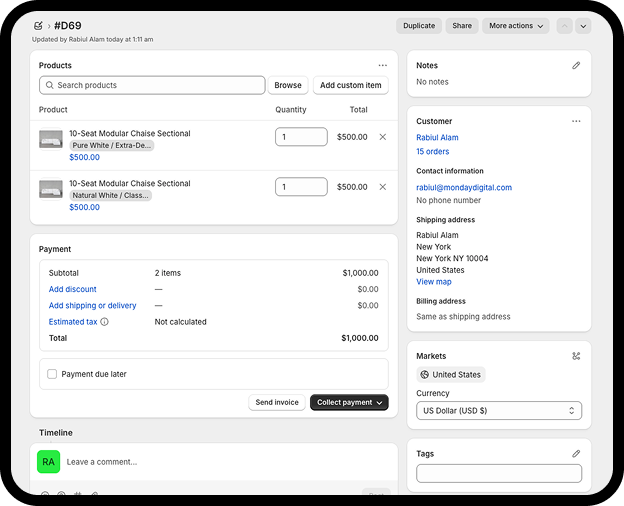Viewport: 624px width, 506px height.
Task: Open the US Dollar currency selector
Action: tap(499, 410)
